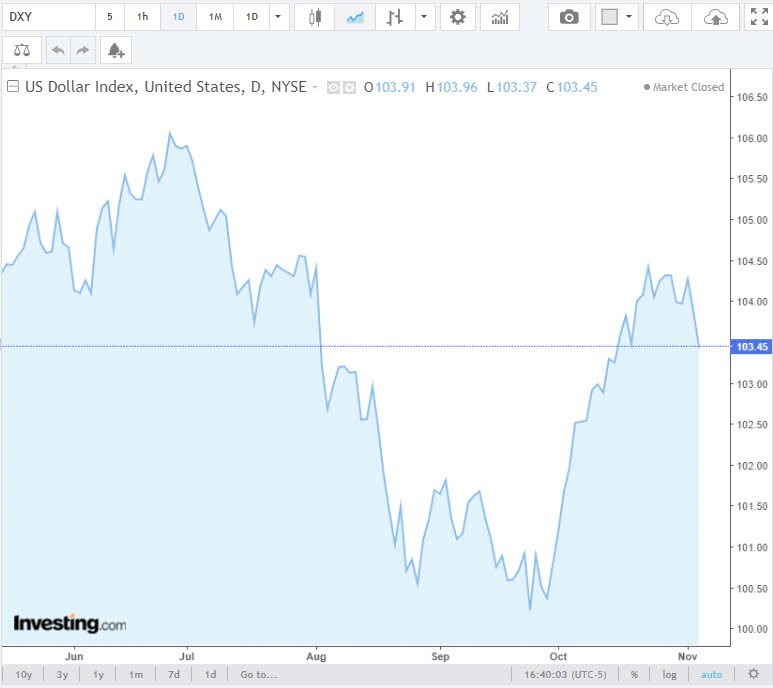Toggle the first legend visibility icon

(x=333, y=88)
